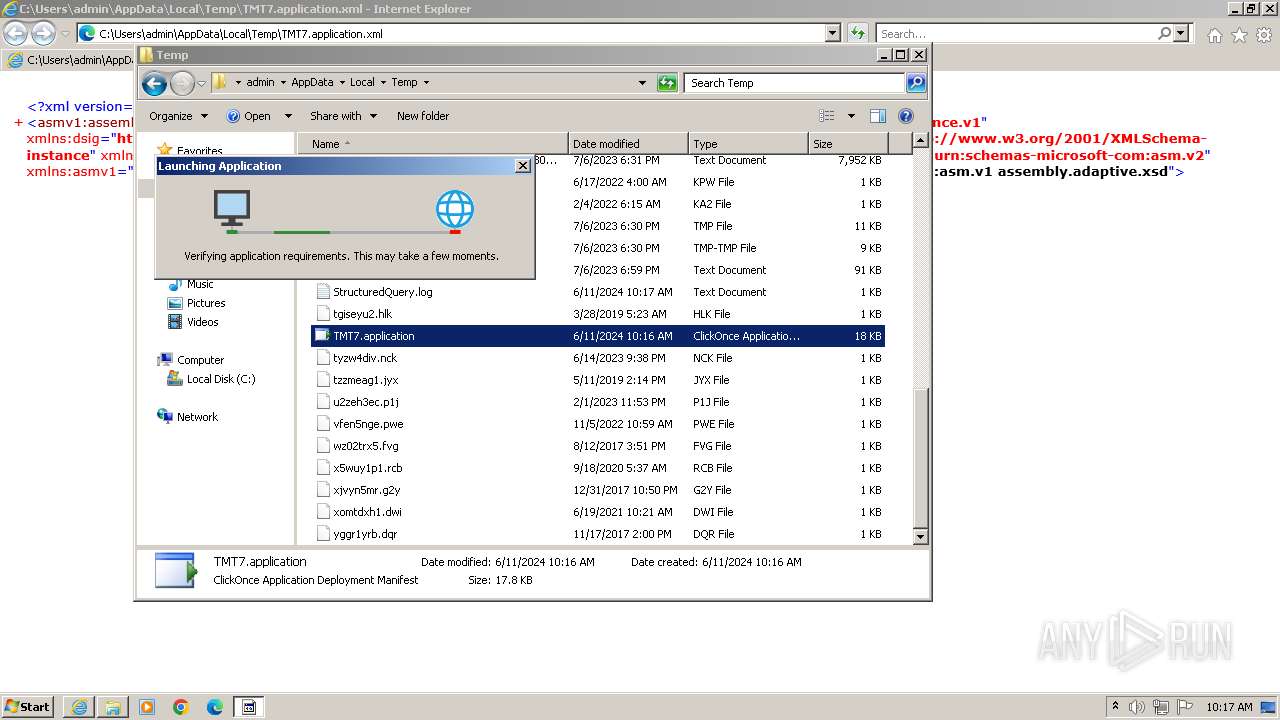Viewport: 1280px width, 720px height.
Task: Sort files by Name column
Action: coord(432,144)
